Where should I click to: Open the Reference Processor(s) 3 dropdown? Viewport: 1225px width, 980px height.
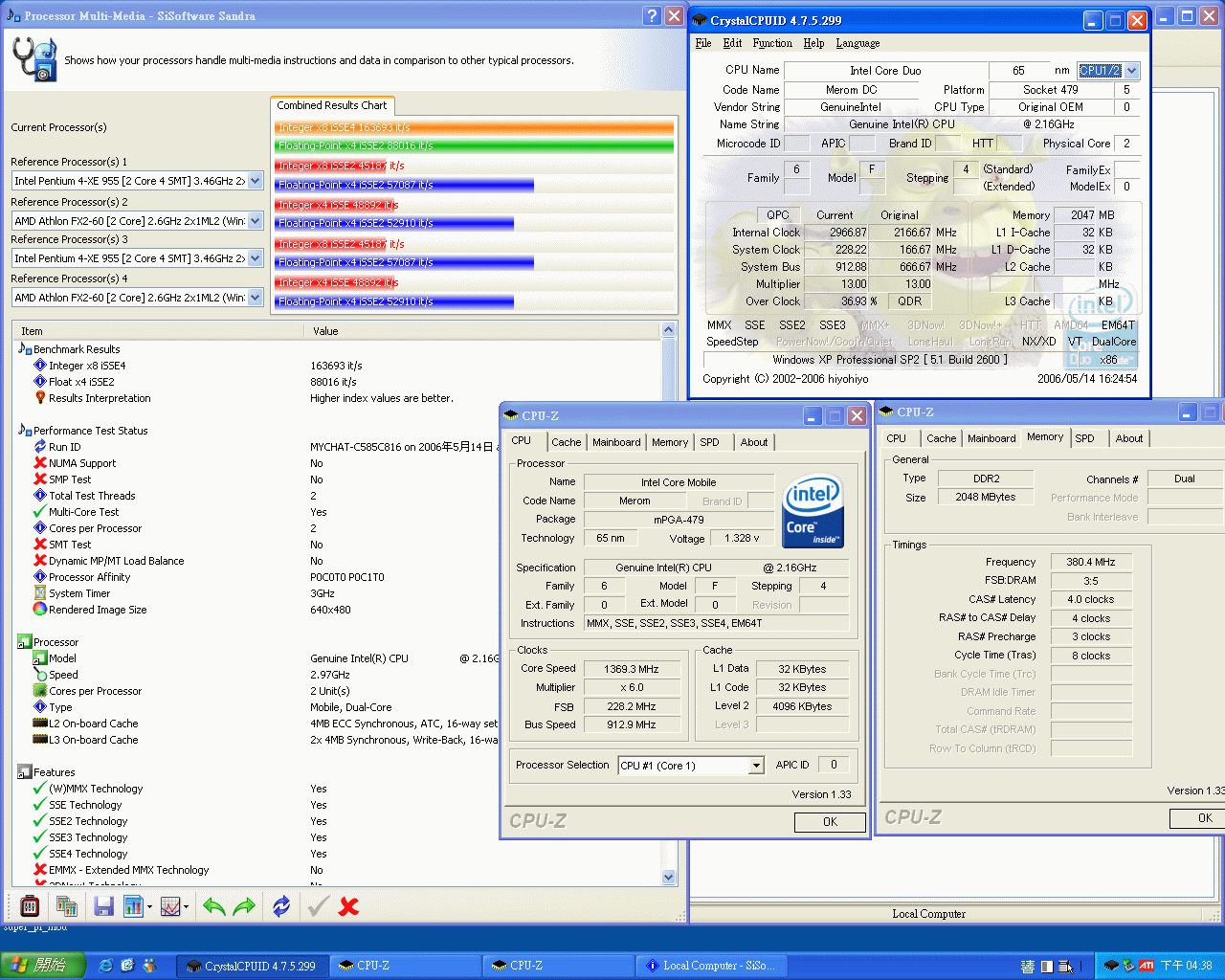[256, 258]
